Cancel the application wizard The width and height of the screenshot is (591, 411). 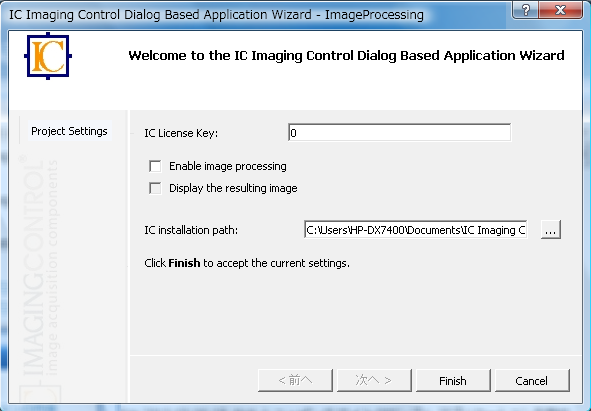[532, 380]
